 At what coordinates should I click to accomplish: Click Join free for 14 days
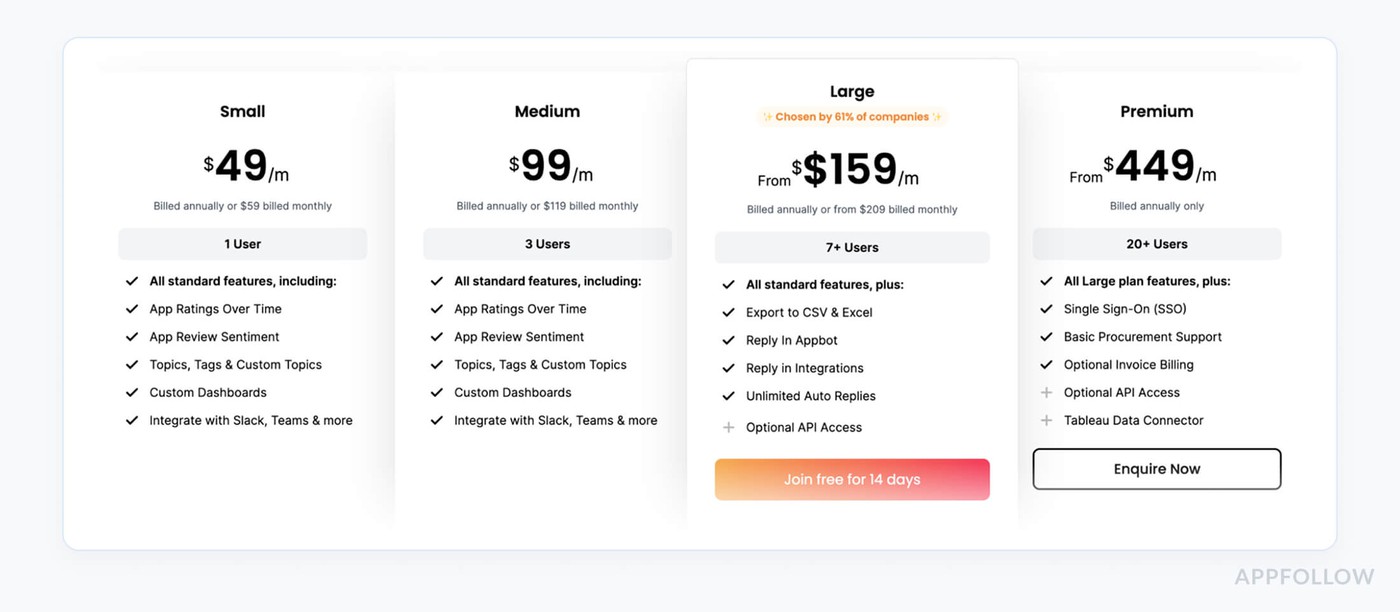[851, 479]
